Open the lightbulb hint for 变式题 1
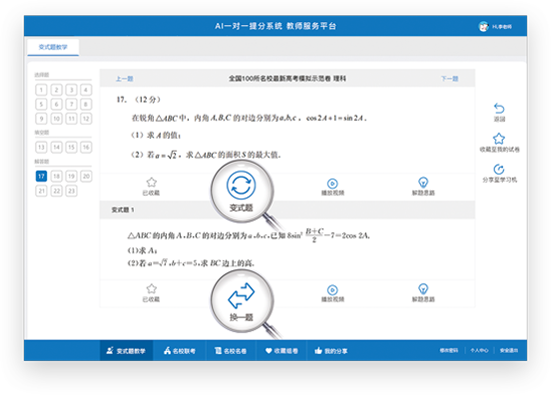551x395 pixels. 423,289
